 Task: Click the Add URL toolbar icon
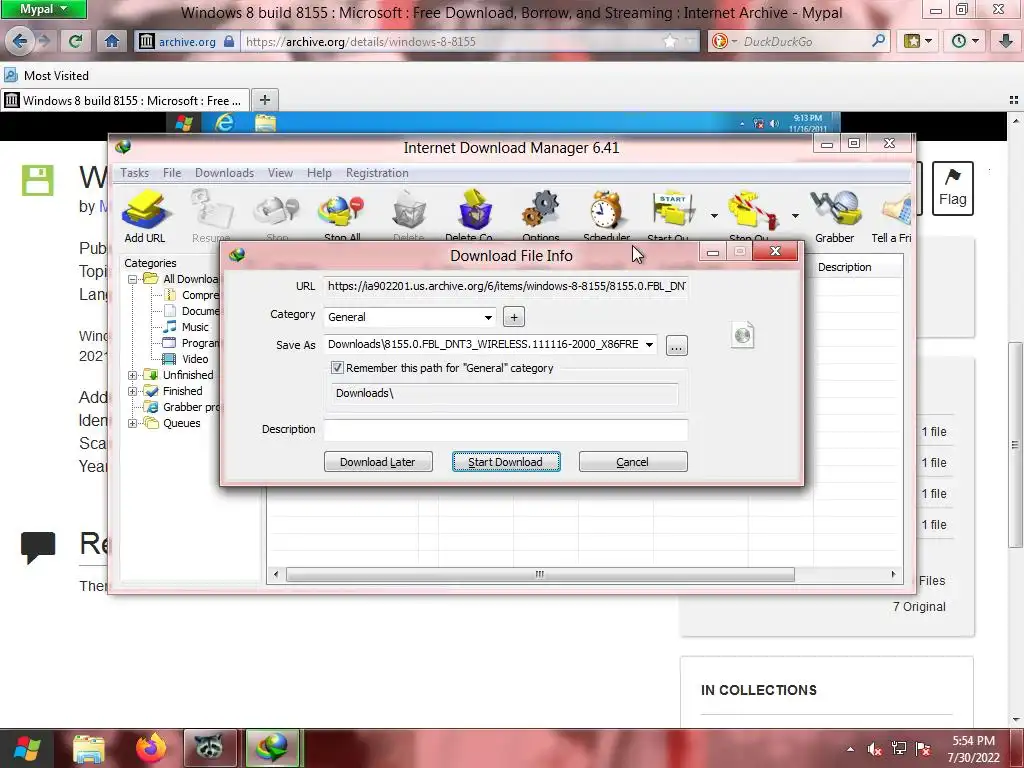(x=145, y=210)
